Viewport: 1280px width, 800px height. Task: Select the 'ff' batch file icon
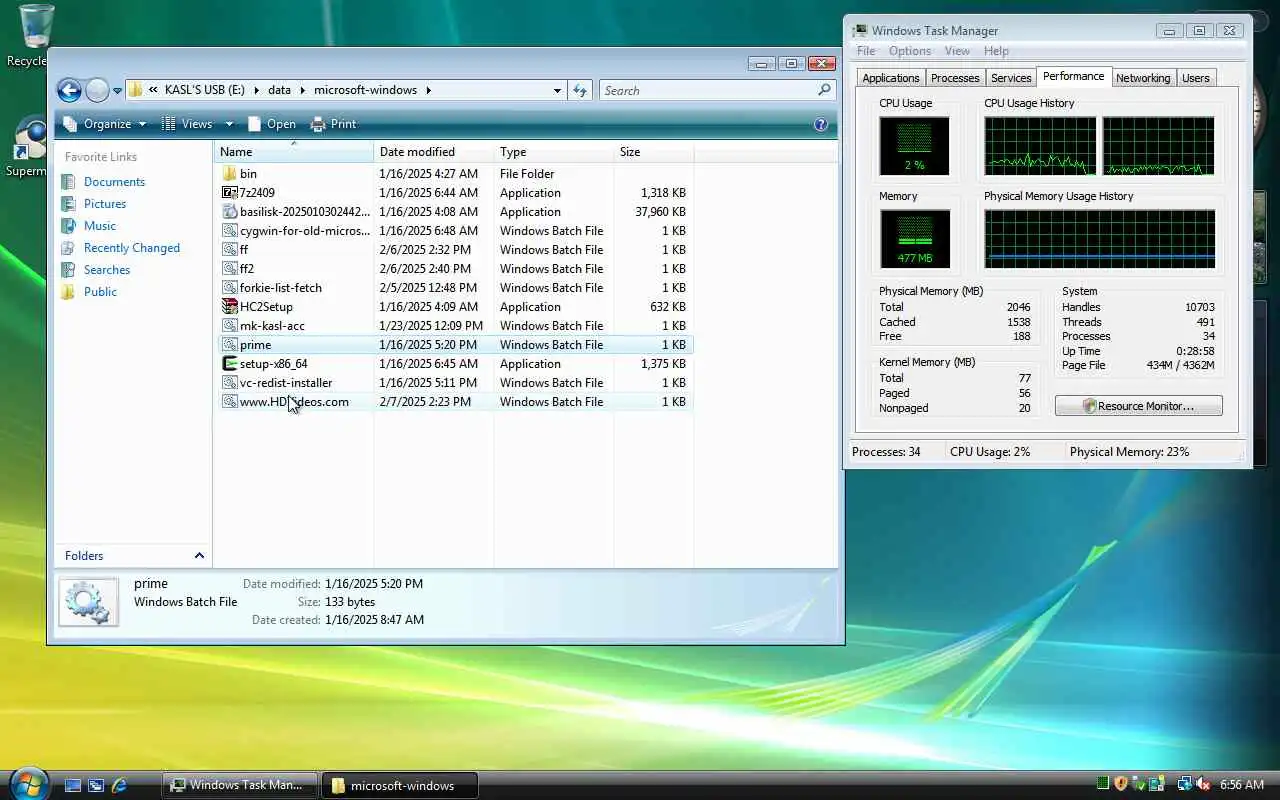[x=229, y=250]
